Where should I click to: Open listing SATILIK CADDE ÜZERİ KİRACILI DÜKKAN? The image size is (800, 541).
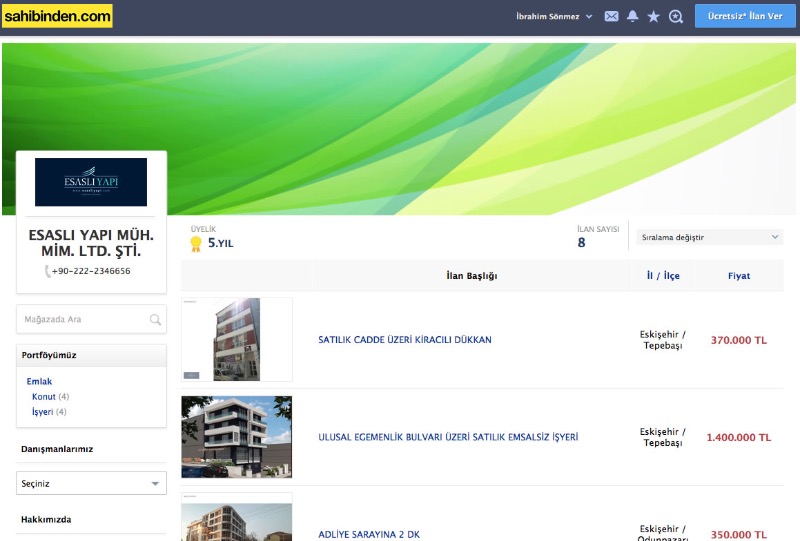405,340
